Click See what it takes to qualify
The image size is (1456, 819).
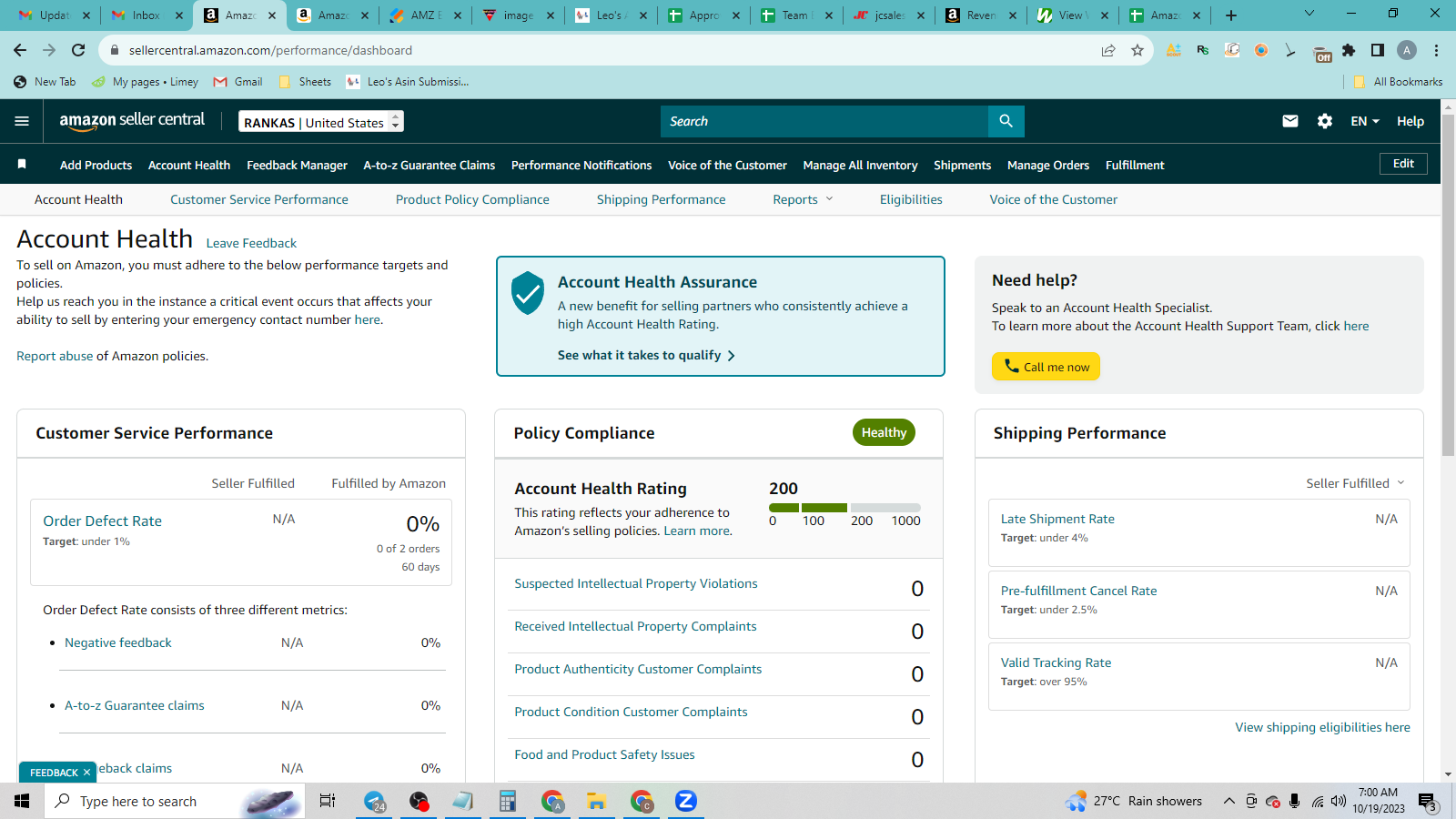(x=646, y=355)
